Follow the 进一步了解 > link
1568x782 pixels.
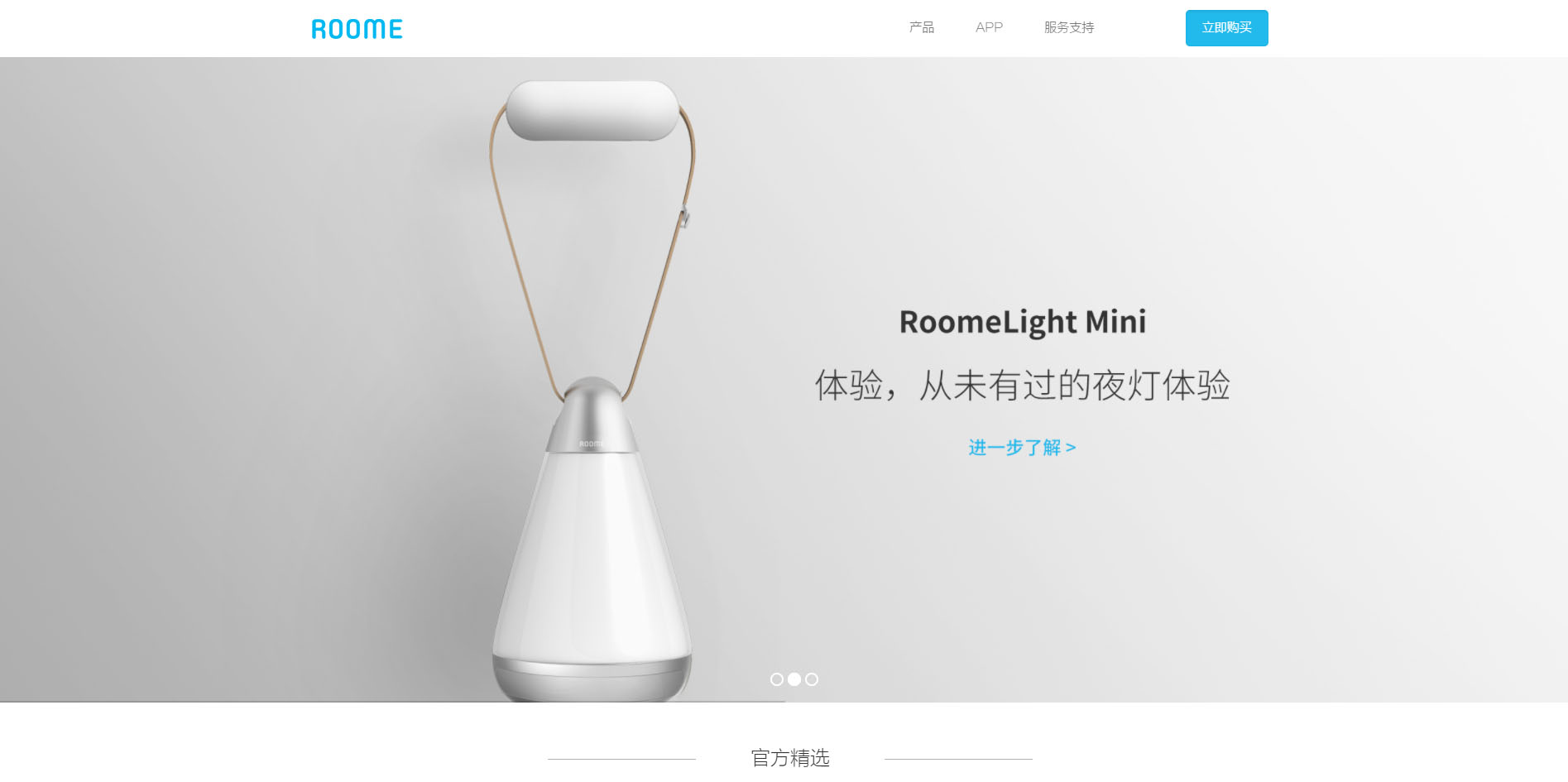(x=1022, y=448)
